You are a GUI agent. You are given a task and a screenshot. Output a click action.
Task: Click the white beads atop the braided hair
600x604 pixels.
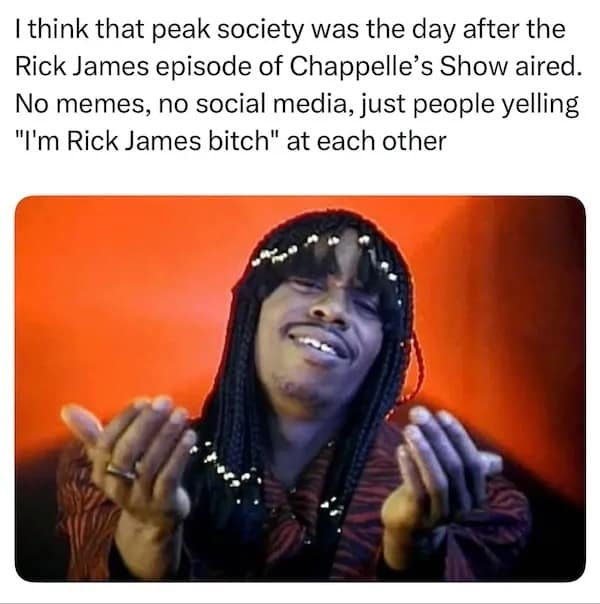coord(323,252)
